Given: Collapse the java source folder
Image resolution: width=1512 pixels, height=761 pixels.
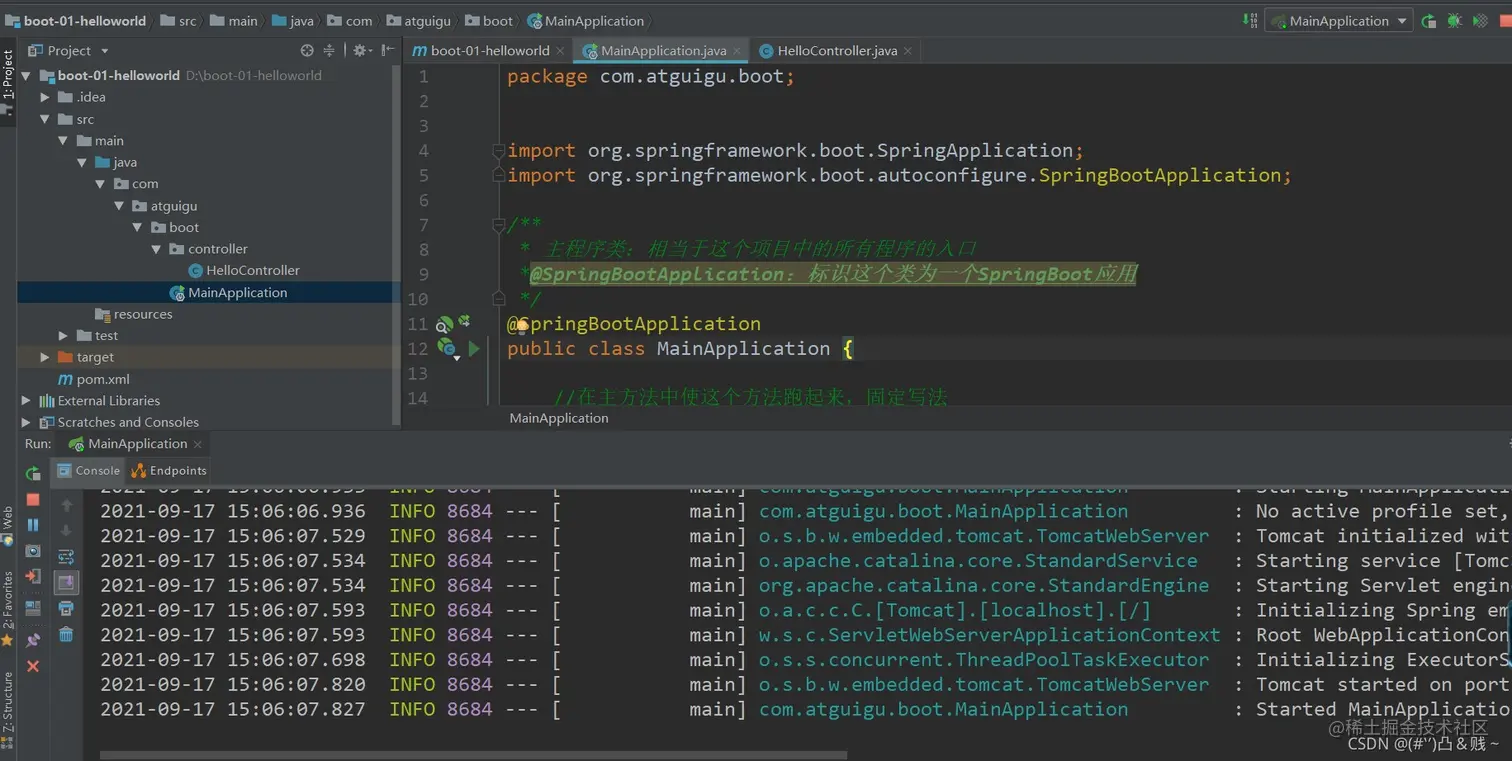Looking at the screenshot, I should [82, 162].
